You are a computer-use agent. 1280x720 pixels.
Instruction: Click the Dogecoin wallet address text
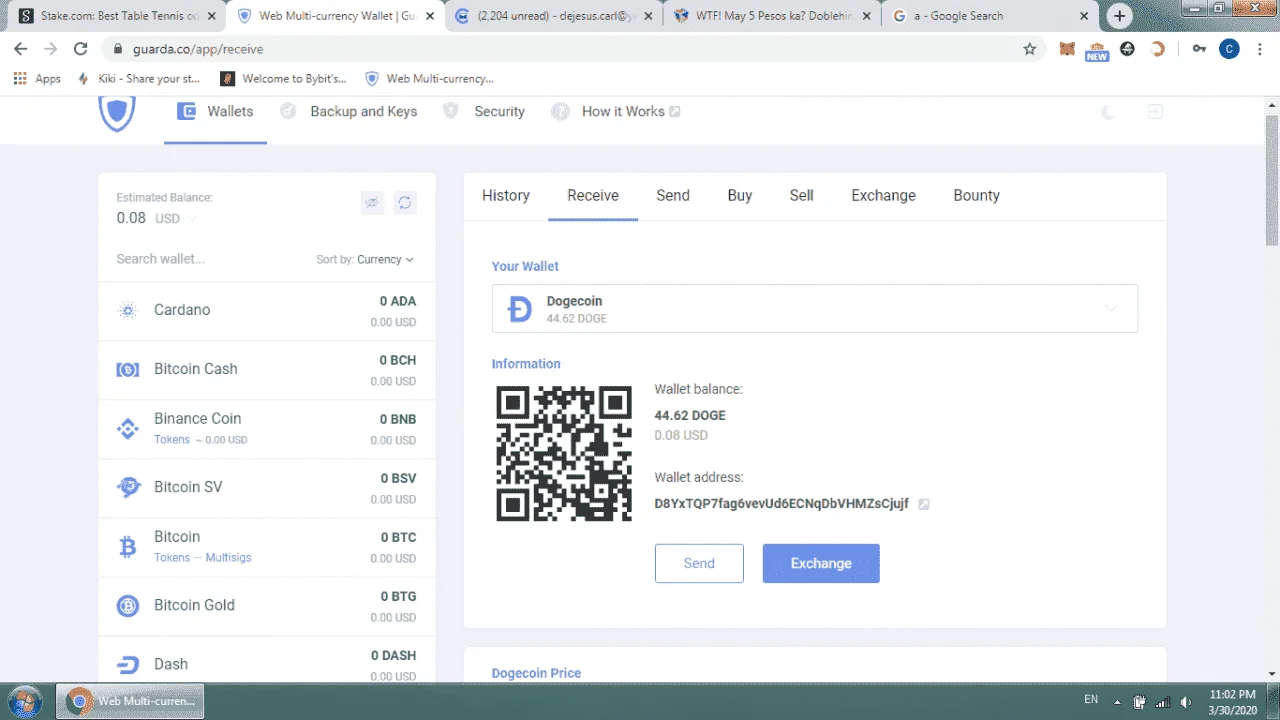(782, 504)
